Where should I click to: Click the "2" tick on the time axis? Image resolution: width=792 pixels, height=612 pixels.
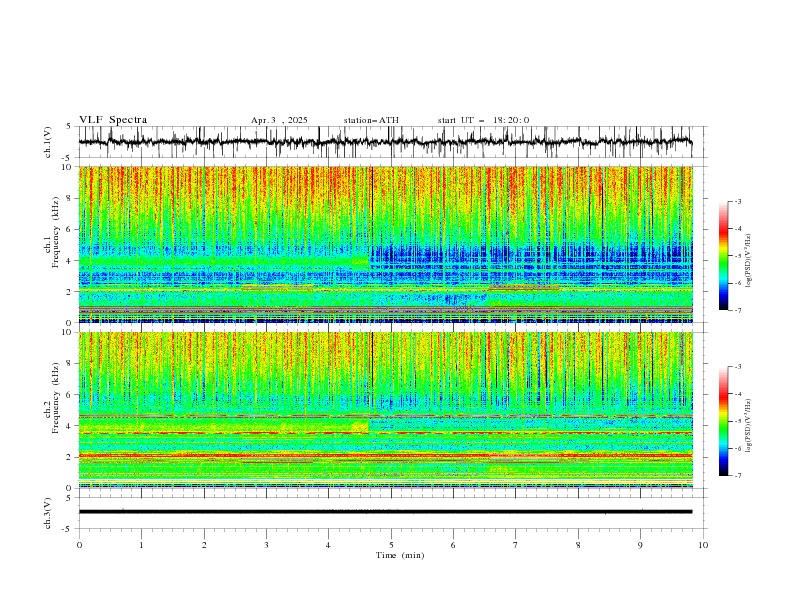(x=204, y=545)
